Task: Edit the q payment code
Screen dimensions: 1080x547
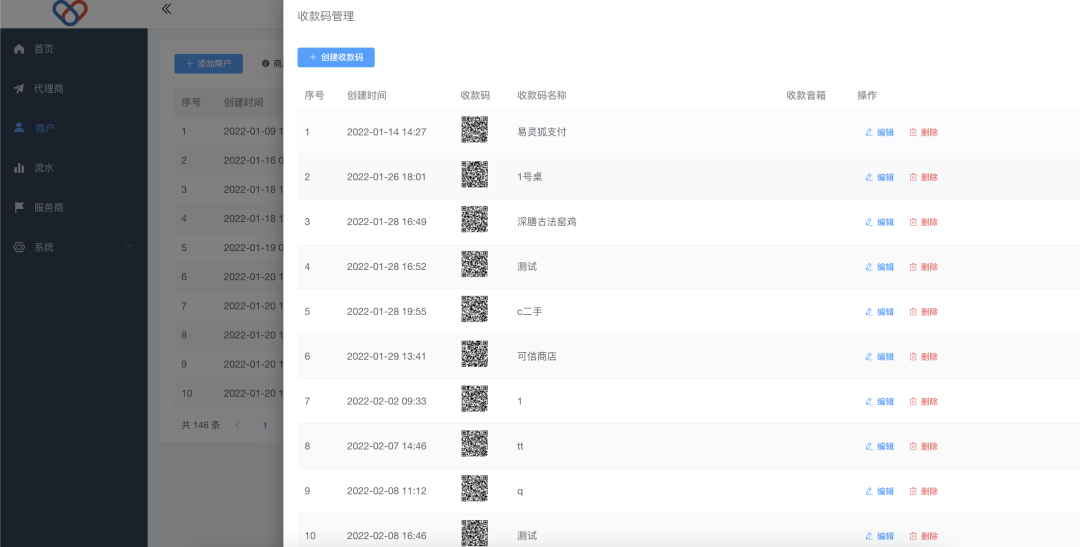Action: click(x=880, y=491)
